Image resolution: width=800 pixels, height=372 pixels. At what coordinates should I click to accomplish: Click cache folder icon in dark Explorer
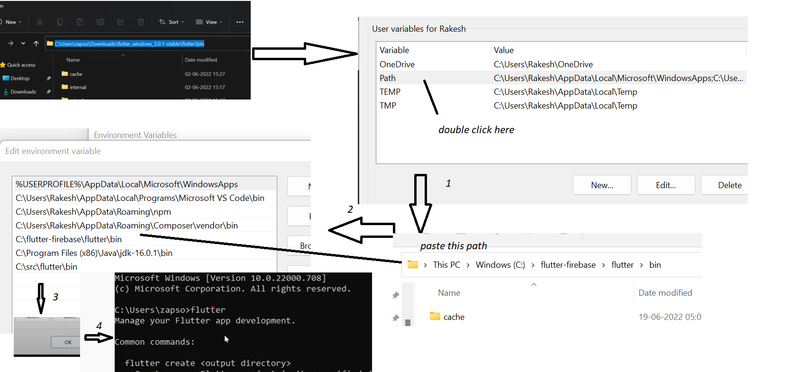tap(65, 74)
